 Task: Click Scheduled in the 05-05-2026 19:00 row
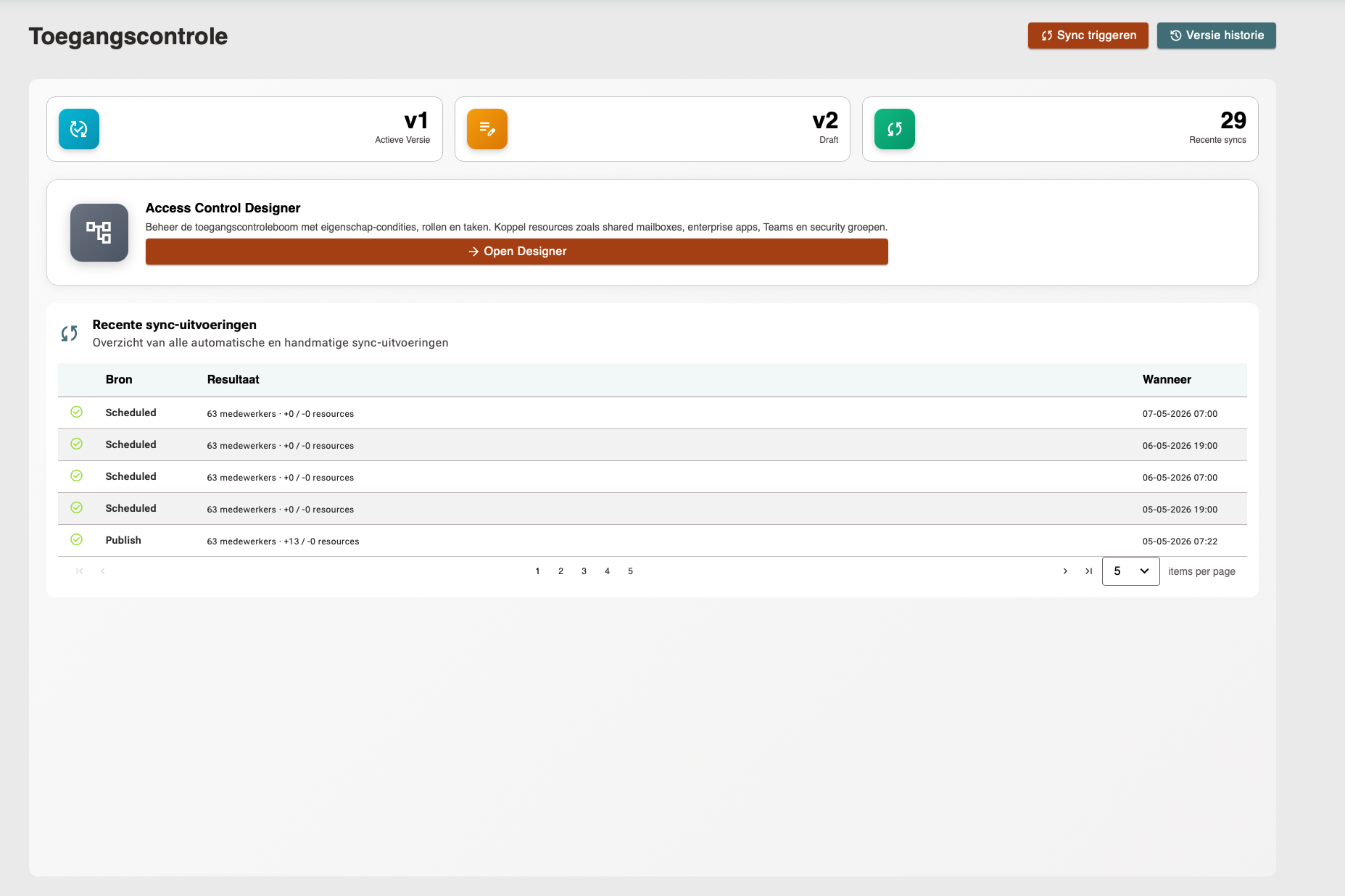[x=131, y=508]
